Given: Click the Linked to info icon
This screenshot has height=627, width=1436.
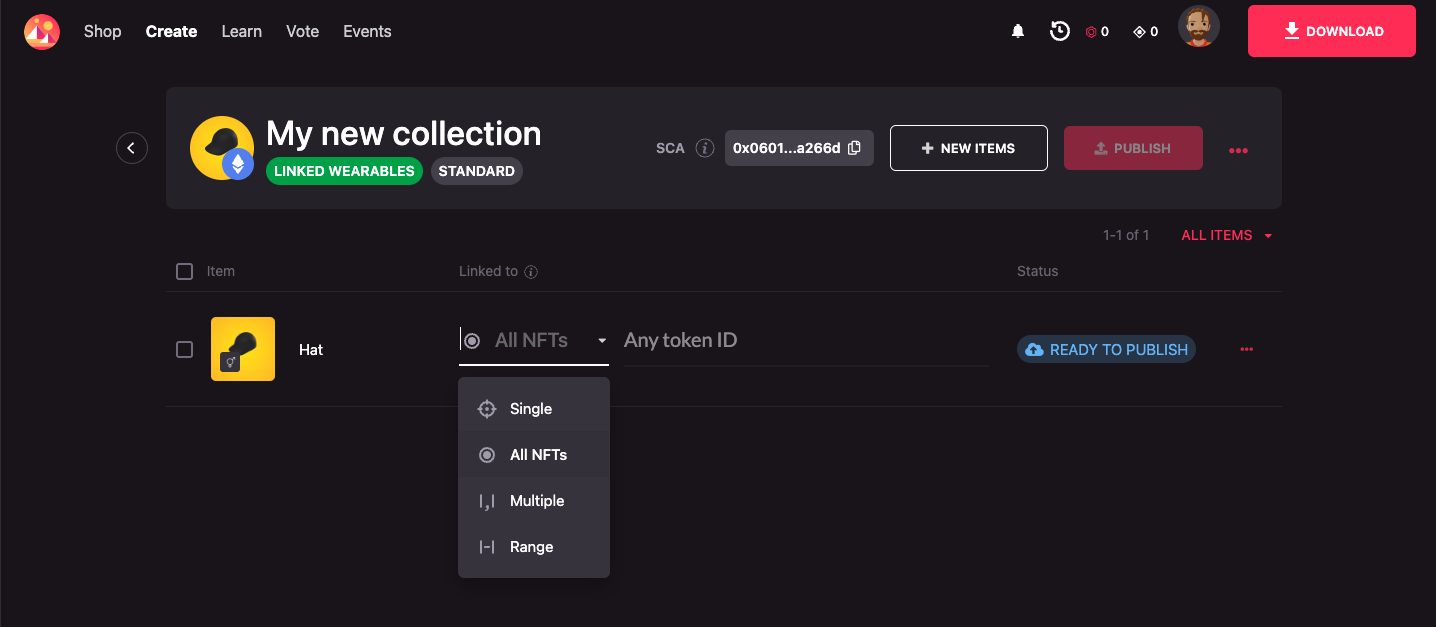Looking at the screenshot, I should (x=532, y=272).
